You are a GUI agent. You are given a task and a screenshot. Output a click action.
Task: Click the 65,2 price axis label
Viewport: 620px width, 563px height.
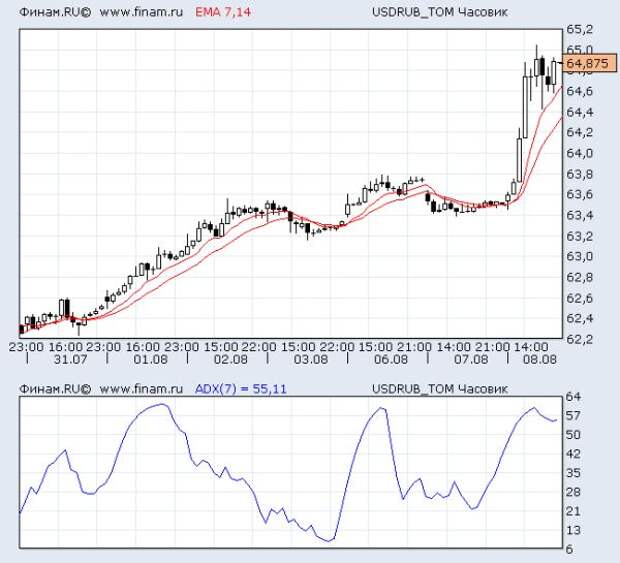tap(581, 29)
